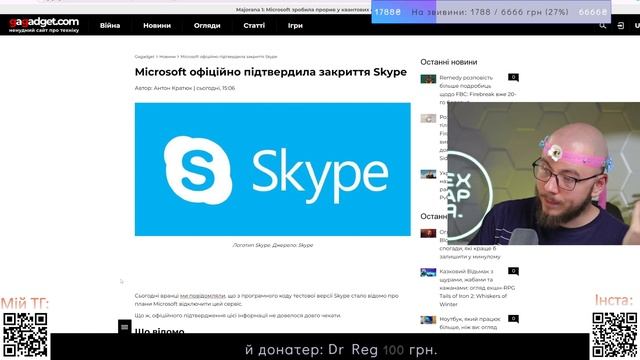This screenshot has width=640, height=360.
Task: Open the gagadget.com home logo
Action: (x=44, y=25)
